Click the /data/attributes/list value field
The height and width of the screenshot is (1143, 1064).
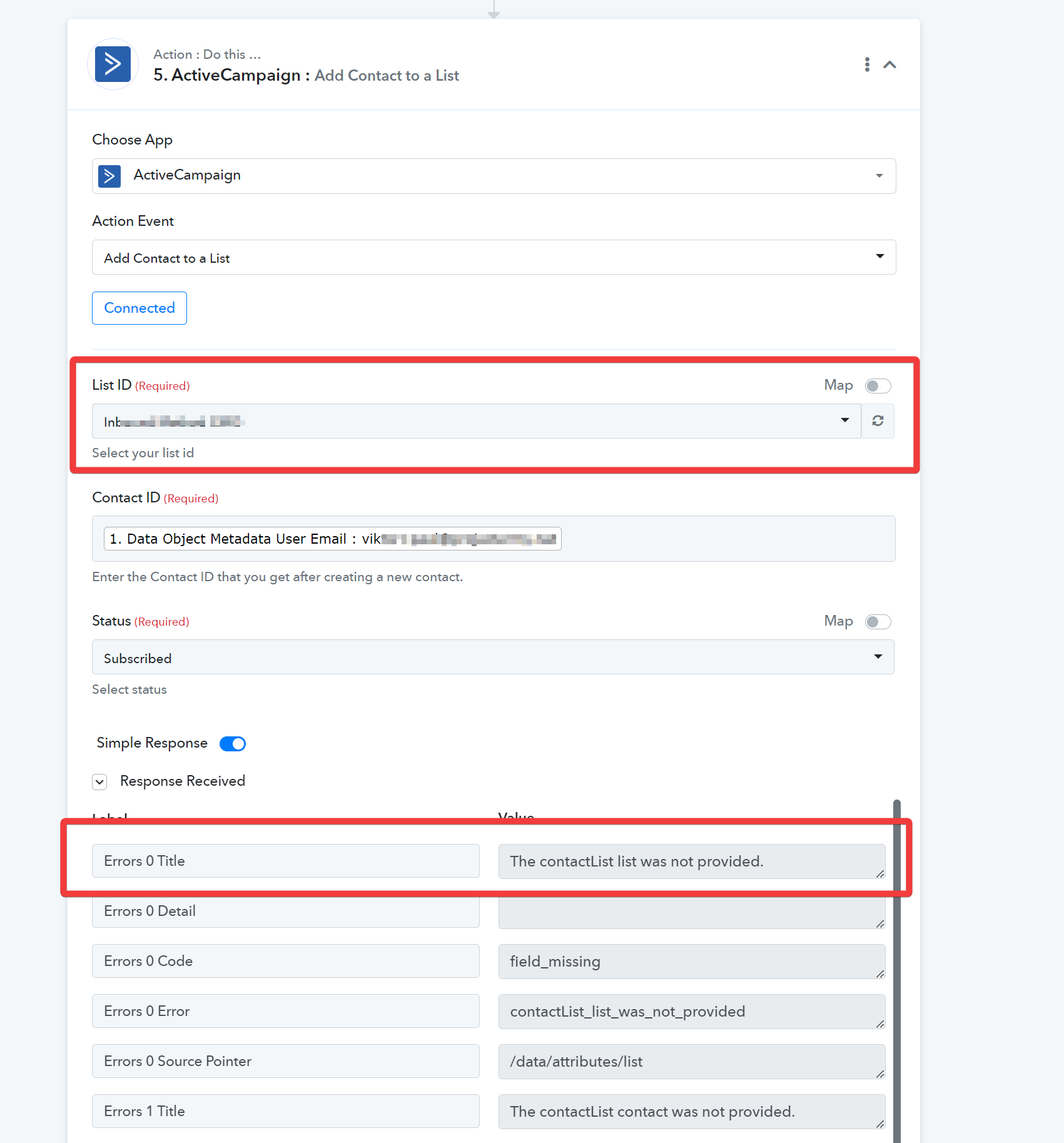(x=692, y=1062)
